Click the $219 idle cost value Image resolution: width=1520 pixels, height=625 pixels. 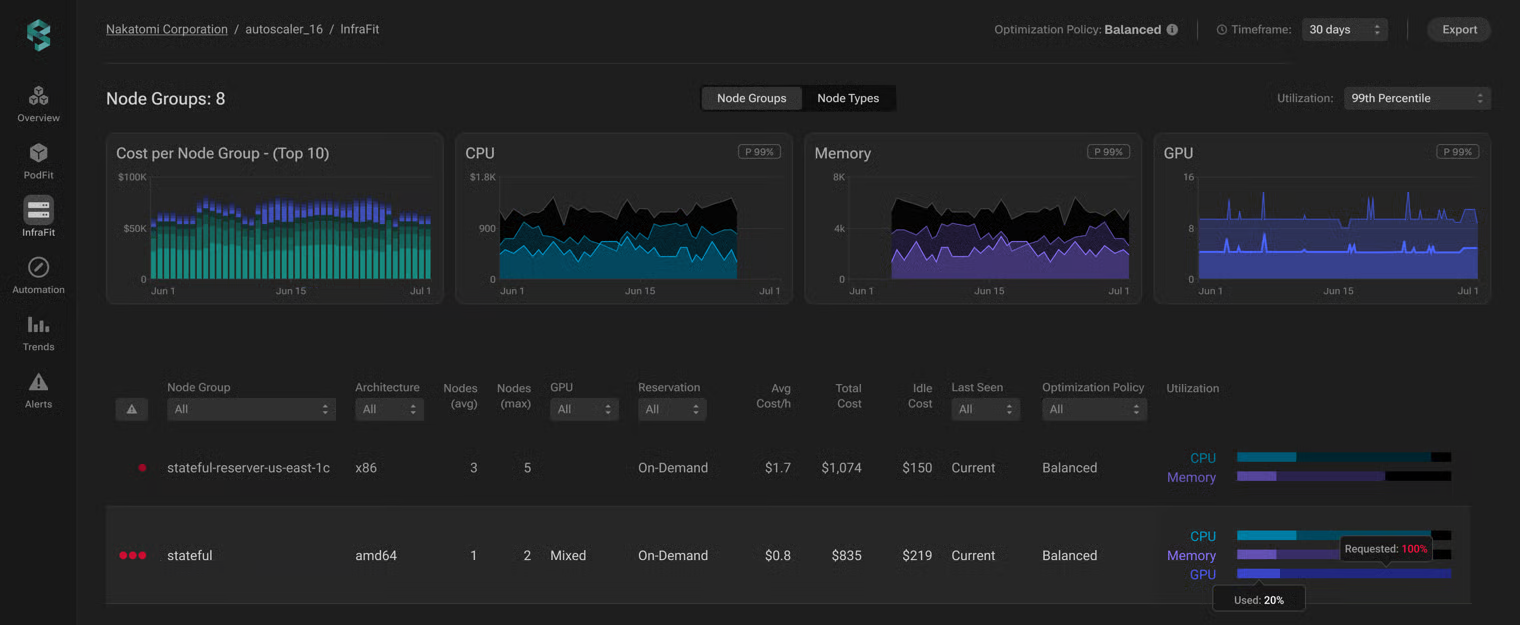917,556
